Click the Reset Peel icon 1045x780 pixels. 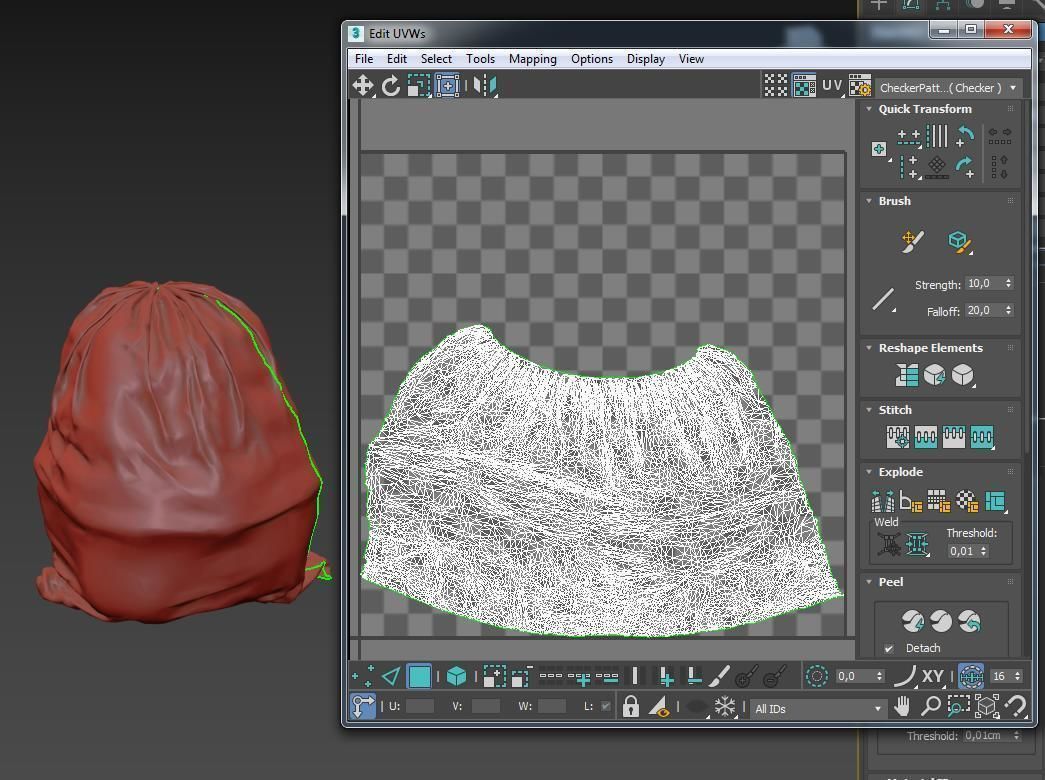[x=970, y=621]
